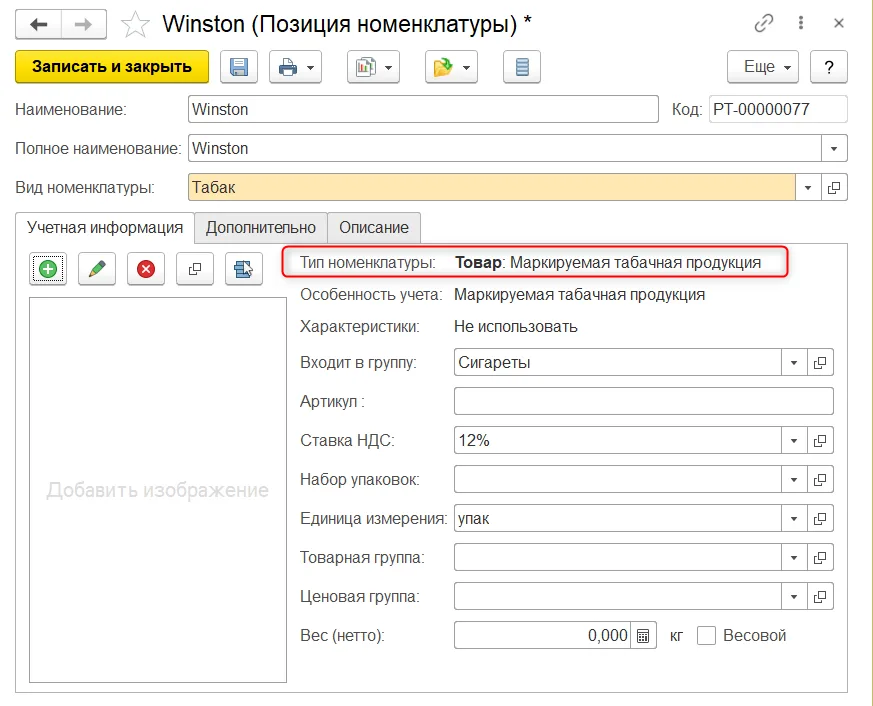Open help with question mark button
Viewport: 873px width, 706px height.
(x=828, y=67)
